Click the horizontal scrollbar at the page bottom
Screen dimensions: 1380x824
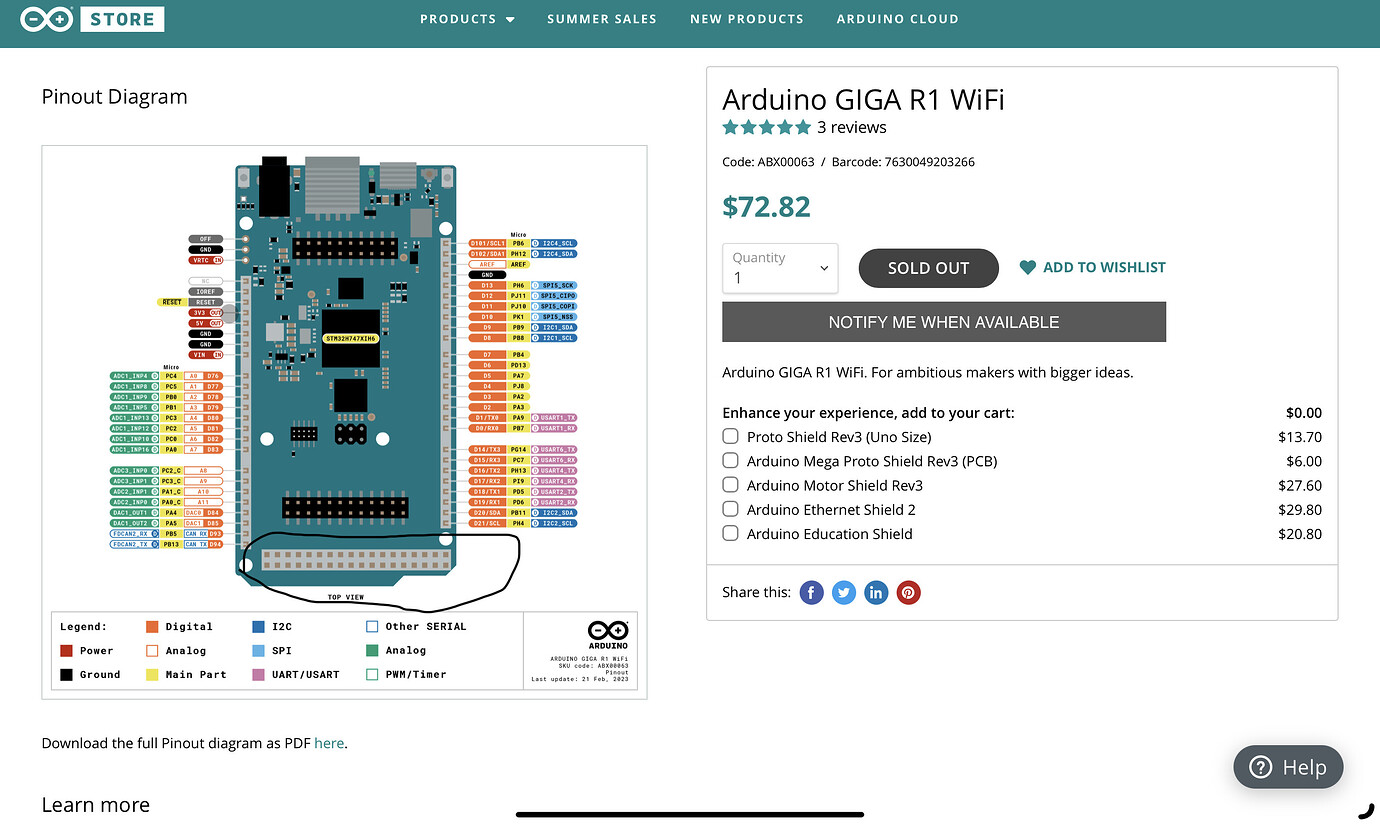point(689,814)
